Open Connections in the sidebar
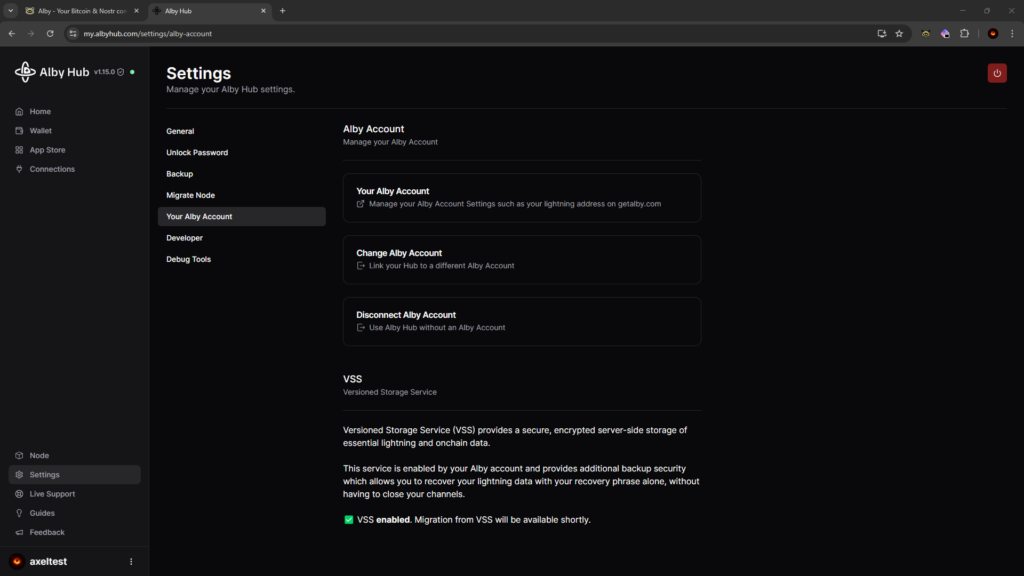 [52, 169]
